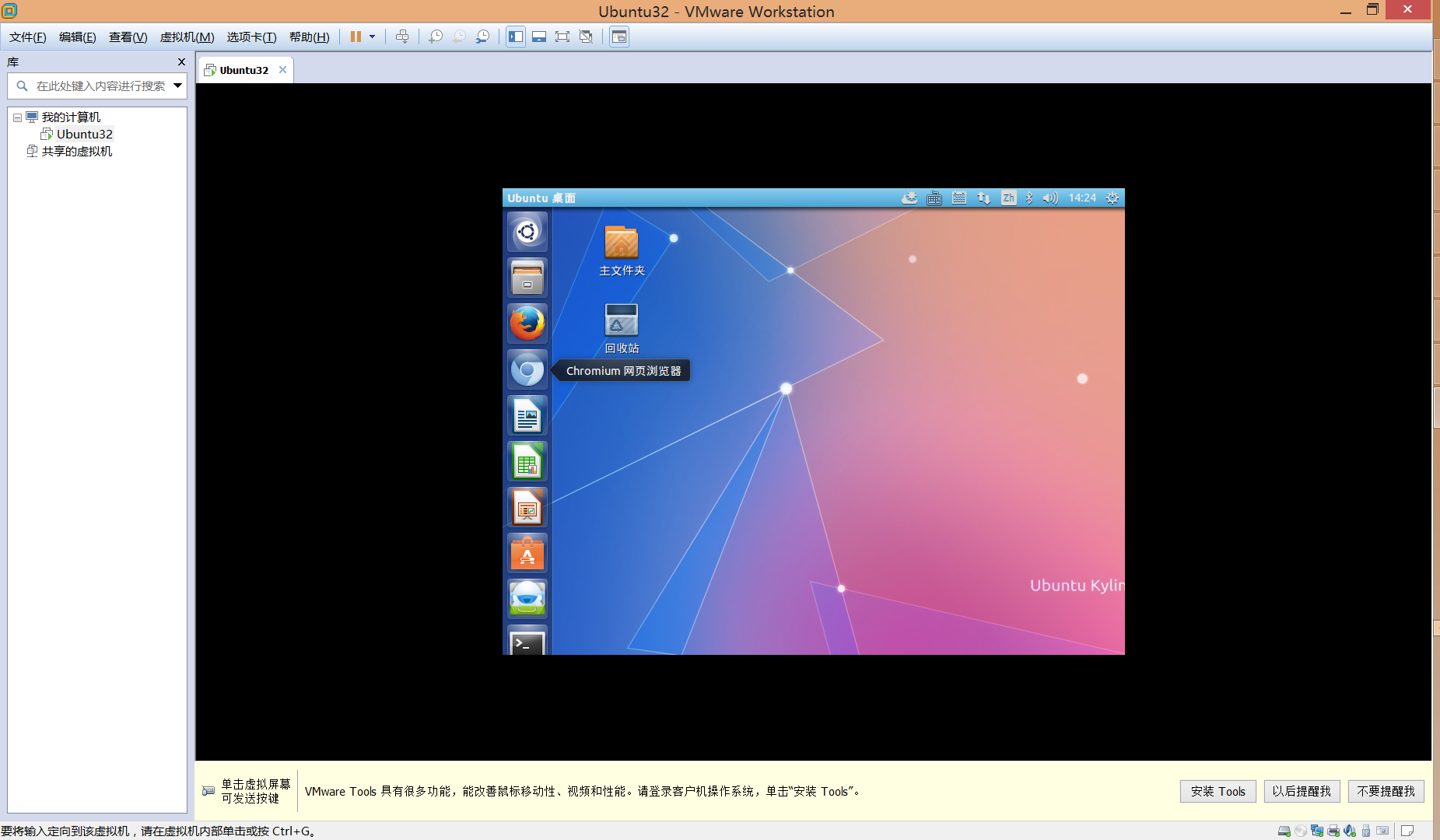Click the Ubuntu 桌面 panel title

[541, 198]
